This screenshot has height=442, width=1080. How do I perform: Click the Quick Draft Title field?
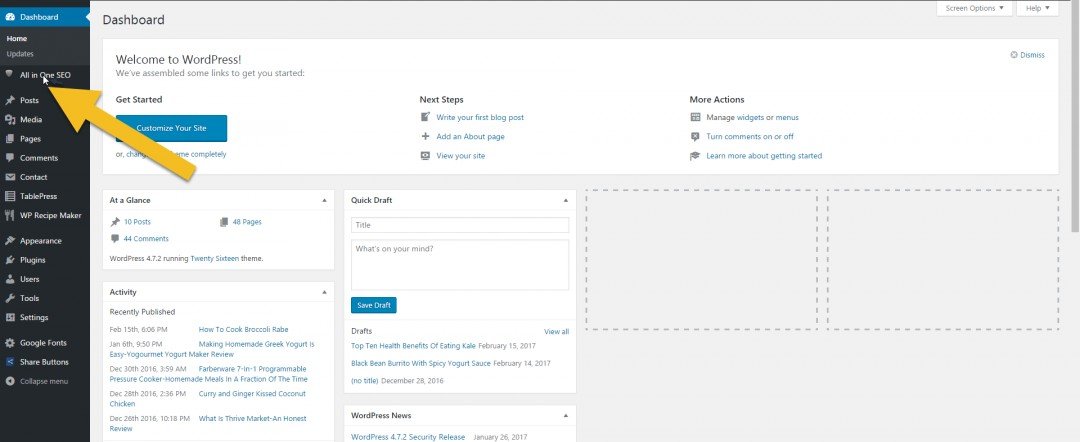pos(460,225)
